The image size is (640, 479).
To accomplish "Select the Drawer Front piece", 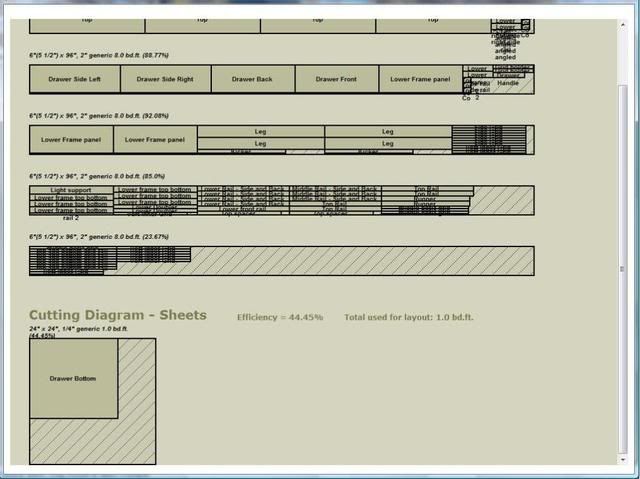I will coord(337,79).
